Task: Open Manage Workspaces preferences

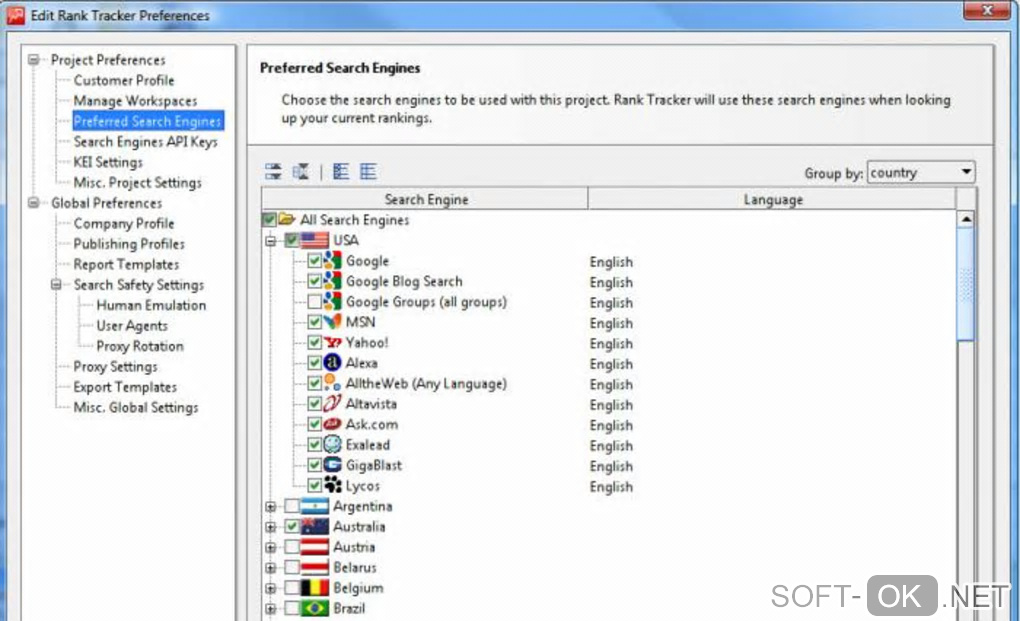Action: click(x=135, y=101)
